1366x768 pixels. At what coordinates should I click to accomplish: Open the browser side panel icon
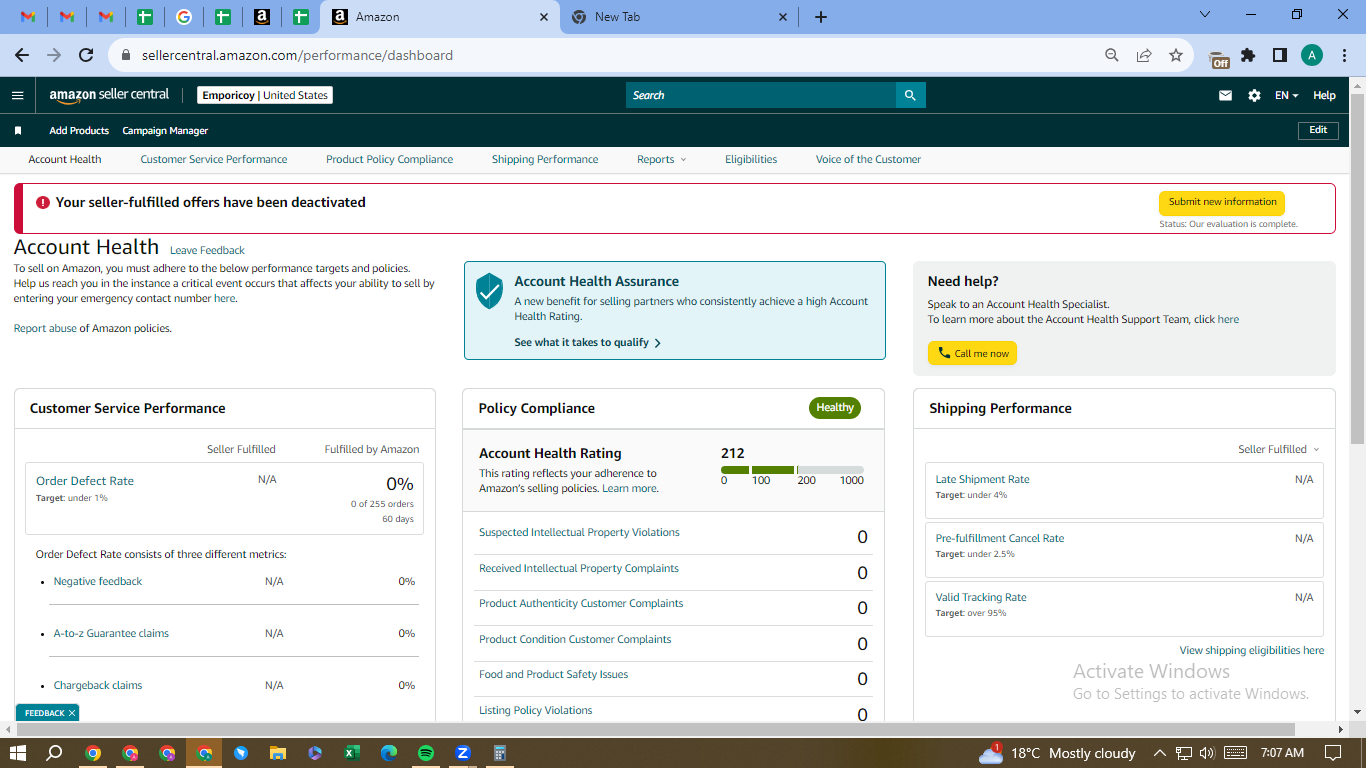1280,56
